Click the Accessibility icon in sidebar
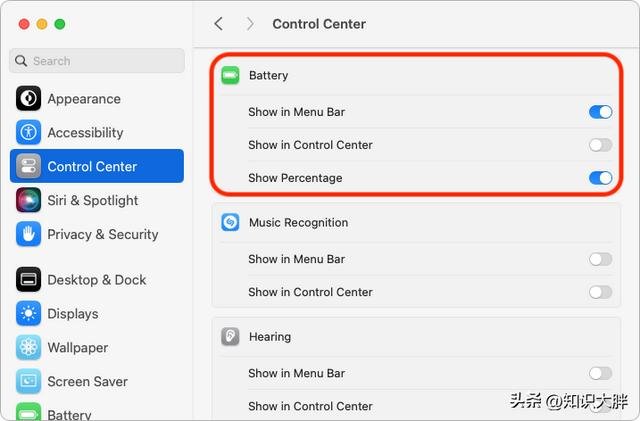 coord(28,132)
